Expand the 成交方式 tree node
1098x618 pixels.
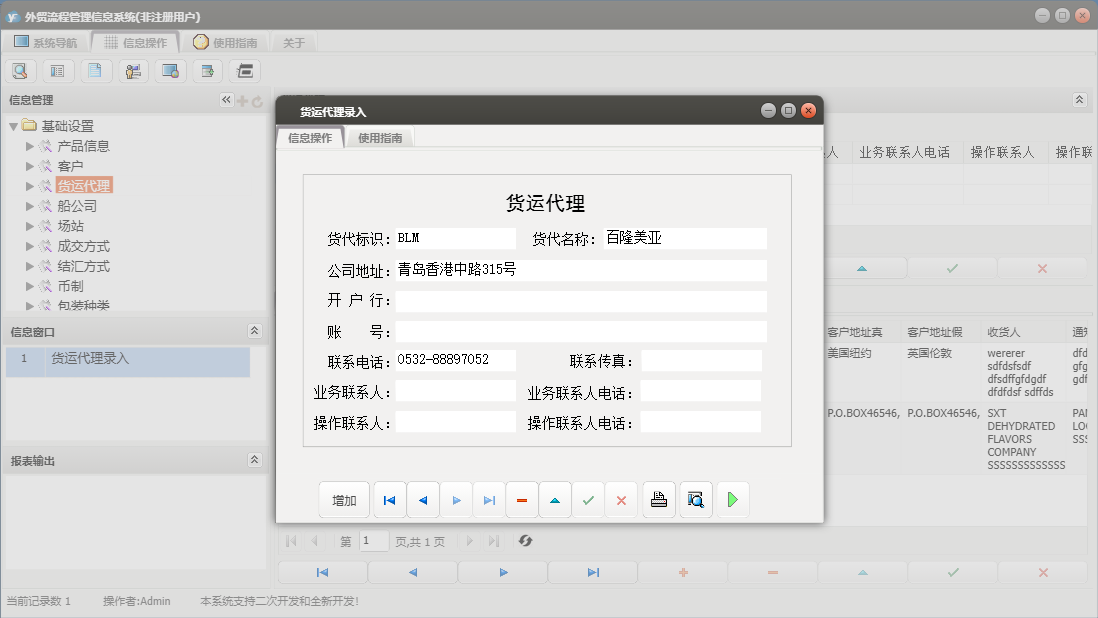31,246
